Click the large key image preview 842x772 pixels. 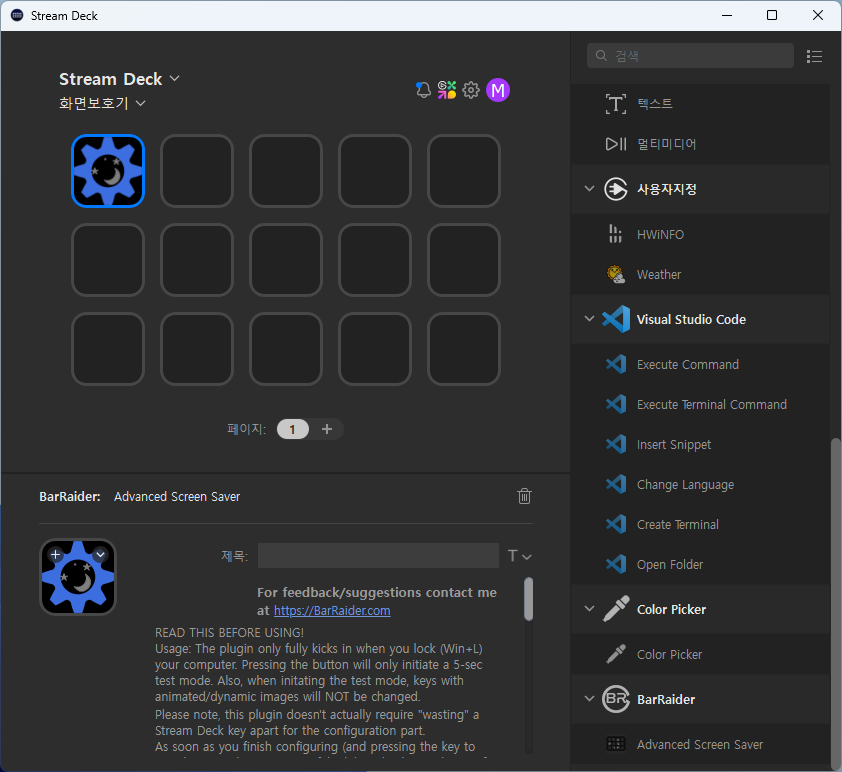click(78, 577)
